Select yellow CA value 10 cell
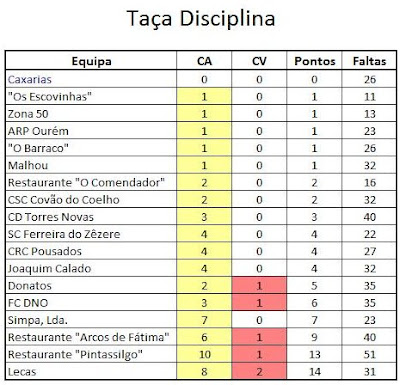Viewport: 400px width, 385px height. (204, 354)
